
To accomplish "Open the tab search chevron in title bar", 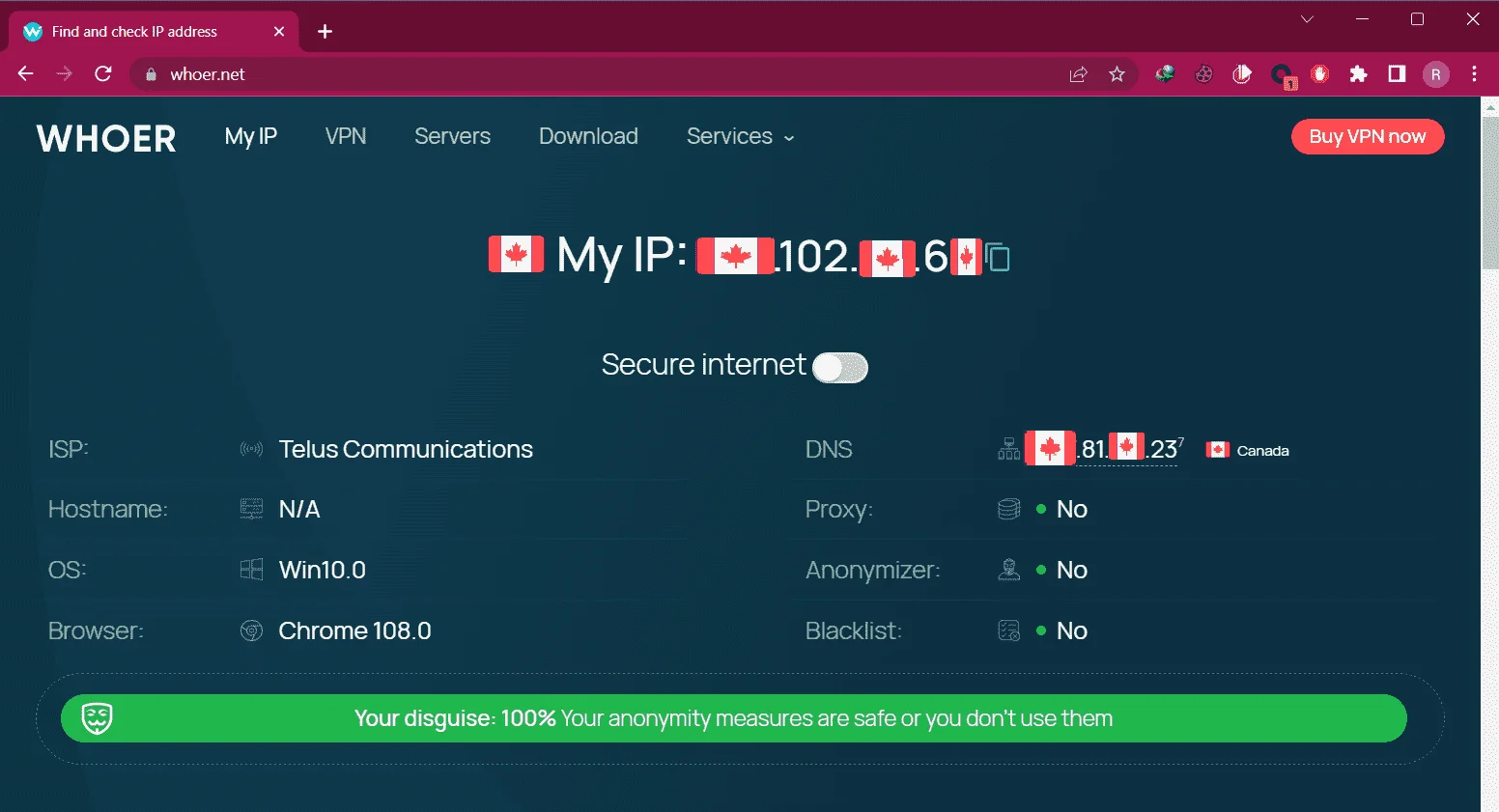I will point(1307,18).
